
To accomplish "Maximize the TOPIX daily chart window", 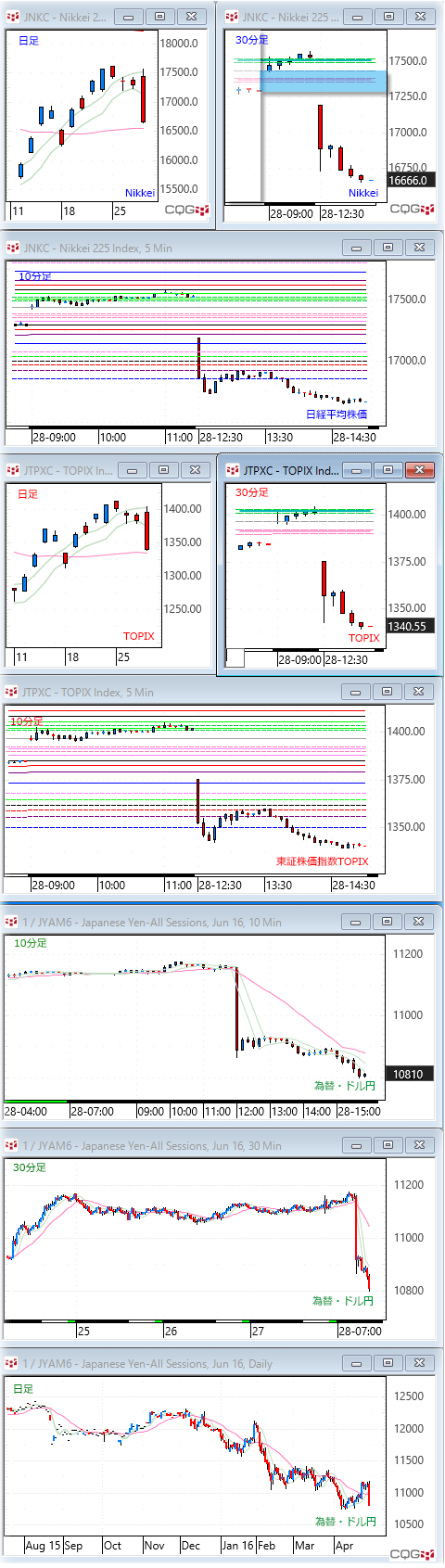I will [x=163, y=470].
